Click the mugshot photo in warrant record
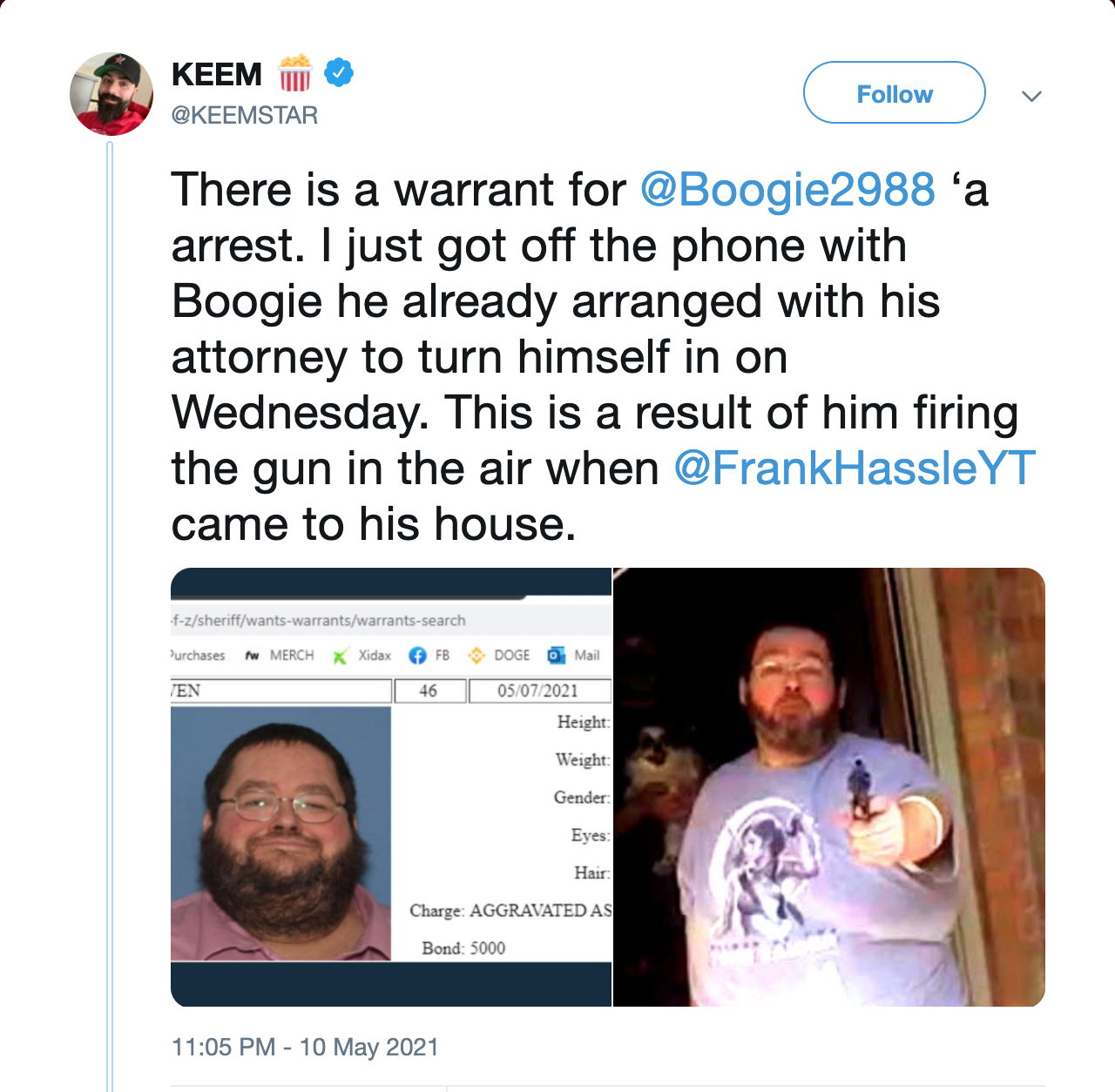Image resolution: width=1115 pixels, height=1092 pixels. pos(280,833)
